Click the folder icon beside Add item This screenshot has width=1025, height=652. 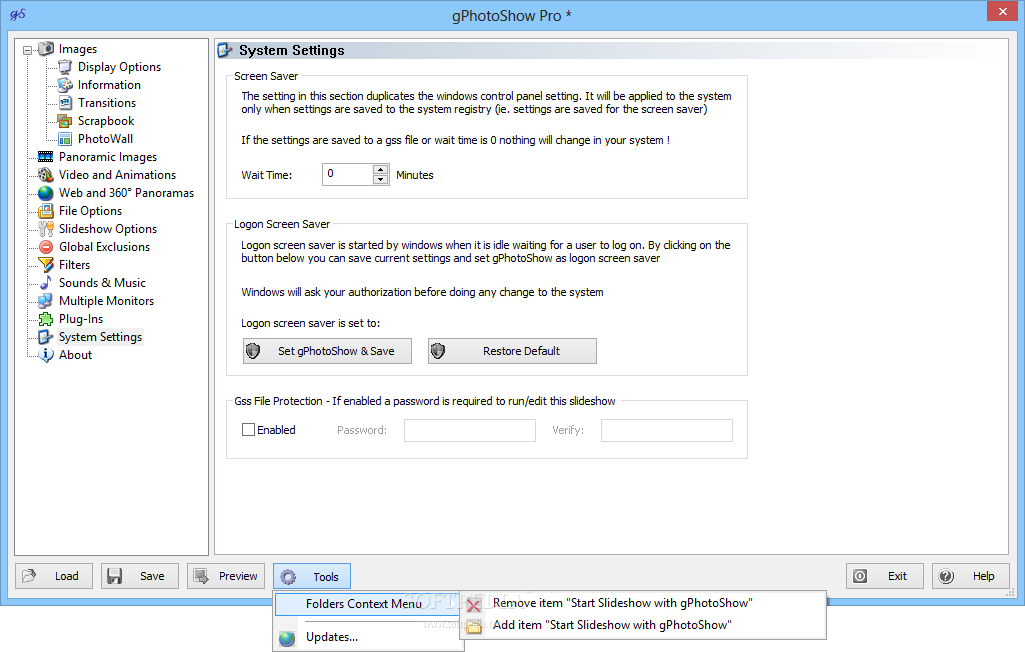pos(474,626)
